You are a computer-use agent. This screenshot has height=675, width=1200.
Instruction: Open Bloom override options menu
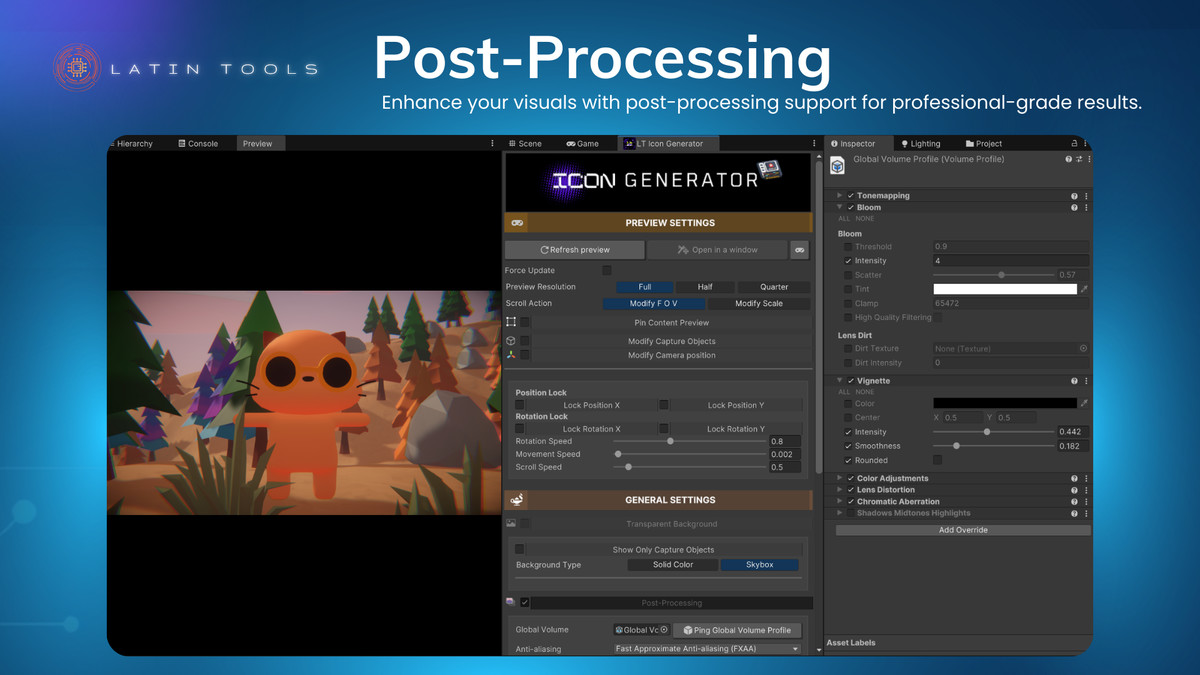tap(1086, 208)
